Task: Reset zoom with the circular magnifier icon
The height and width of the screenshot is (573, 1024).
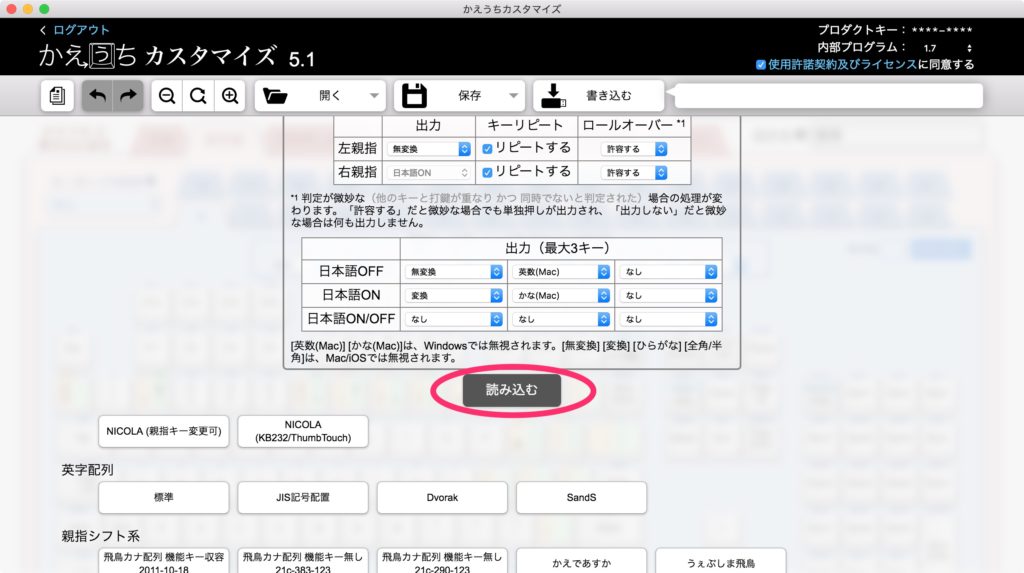Action: tap(198, 96)
